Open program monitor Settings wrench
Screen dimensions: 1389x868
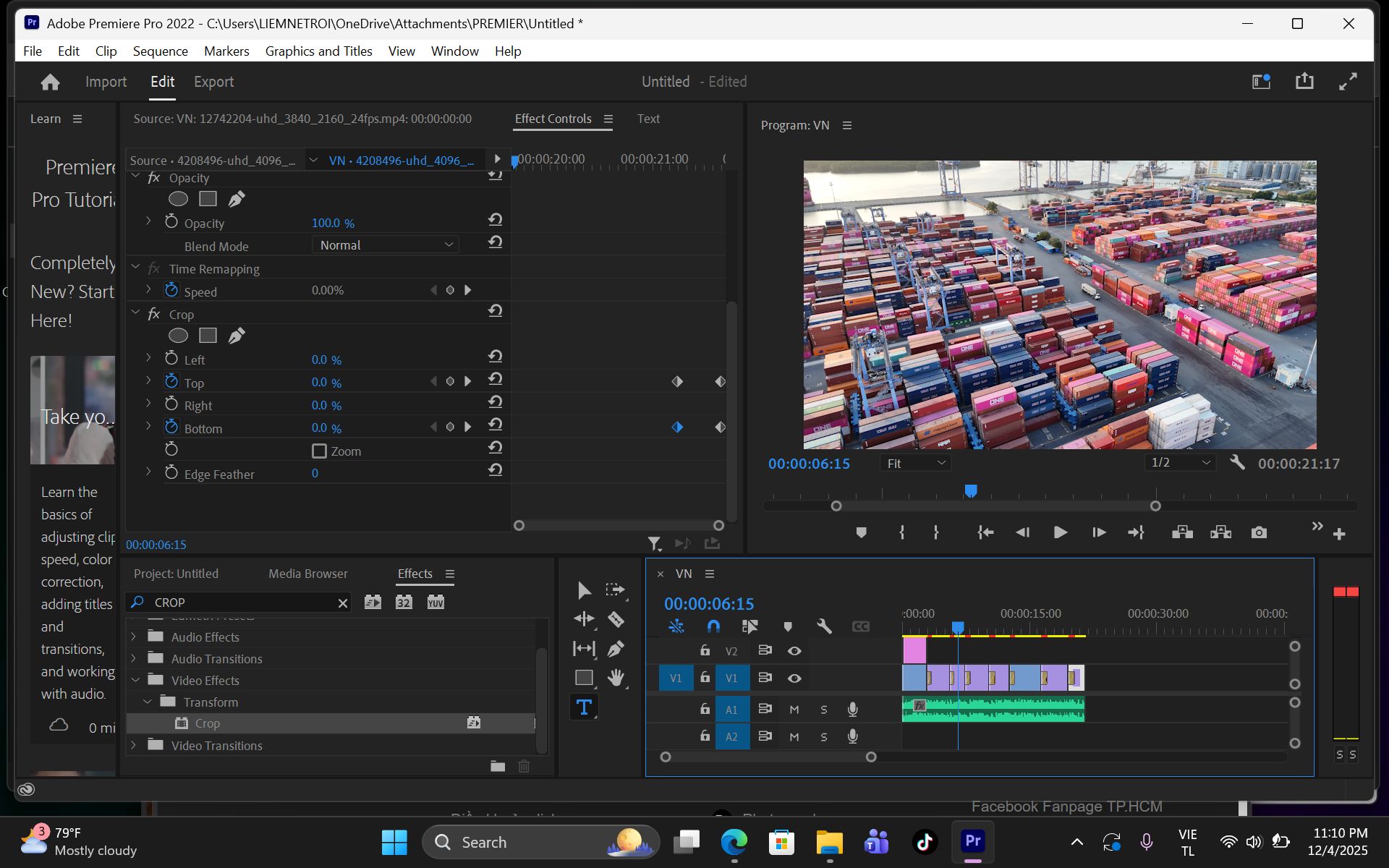click(x=1236, y=463)
